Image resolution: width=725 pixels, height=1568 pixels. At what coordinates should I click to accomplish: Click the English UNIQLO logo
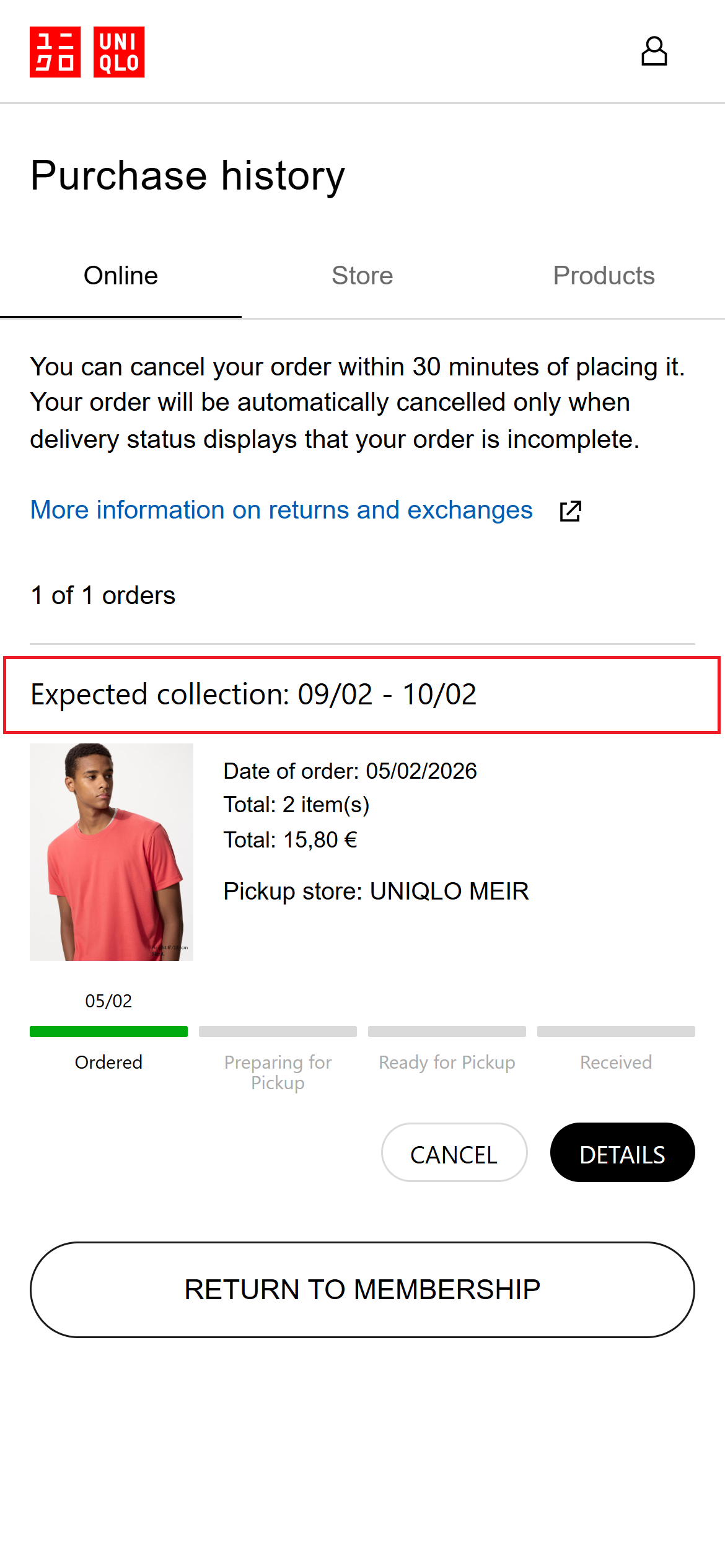click(119, 52)
